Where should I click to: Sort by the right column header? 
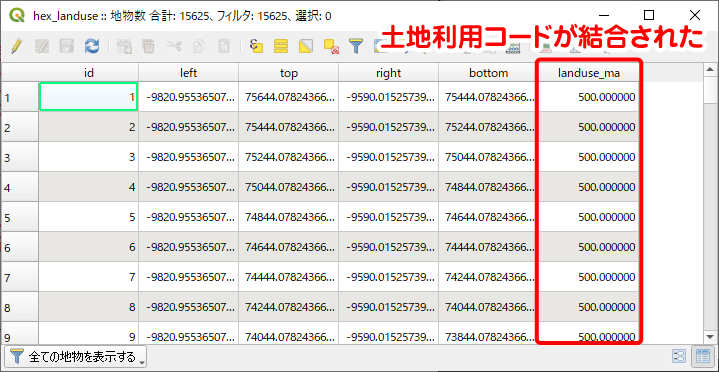(388, 73)
